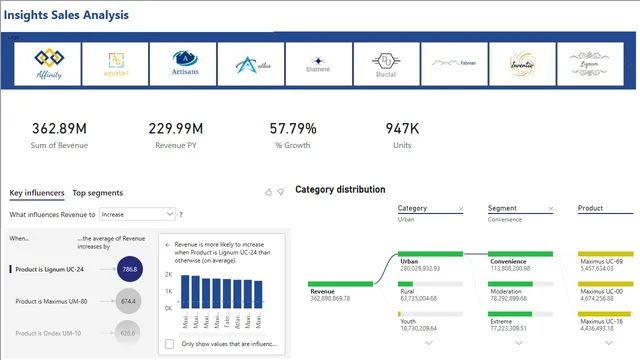Select the Convenience segment node
Image resolution: width=640 pixels, height=360 pixels.
[520, 261]
